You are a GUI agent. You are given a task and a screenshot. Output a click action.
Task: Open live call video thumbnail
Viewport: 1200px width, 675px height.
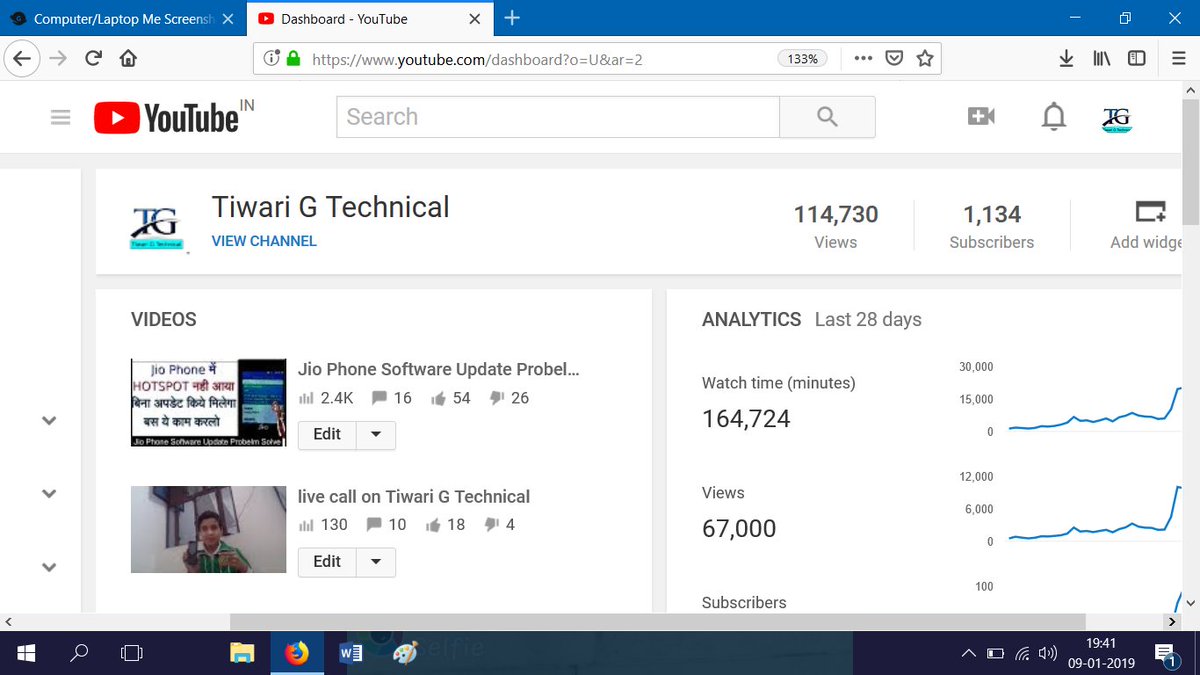[209, 529]
